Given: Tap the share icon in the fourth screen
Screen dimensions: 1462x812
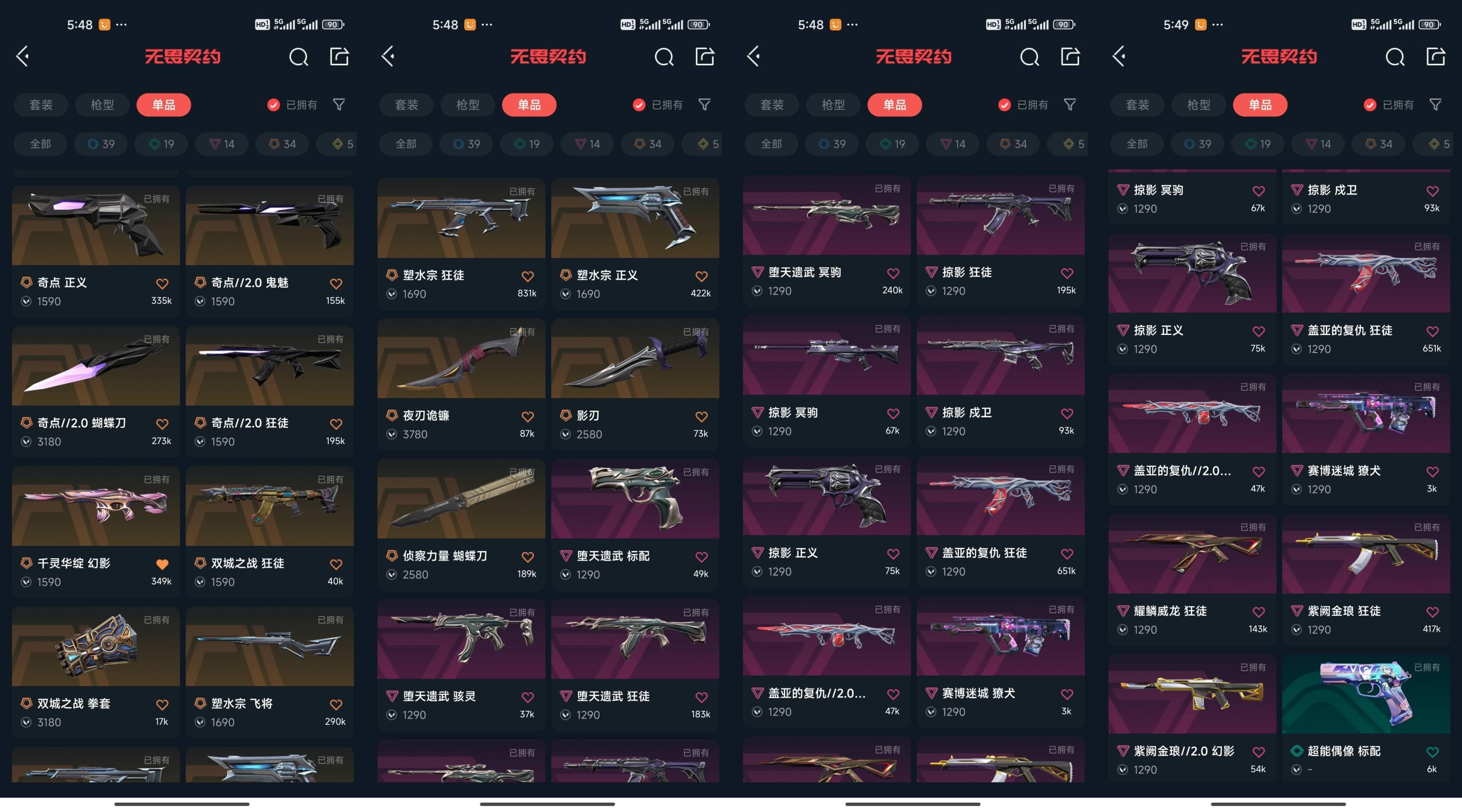Looking at the screenshot, I should tap(1435, 56).
